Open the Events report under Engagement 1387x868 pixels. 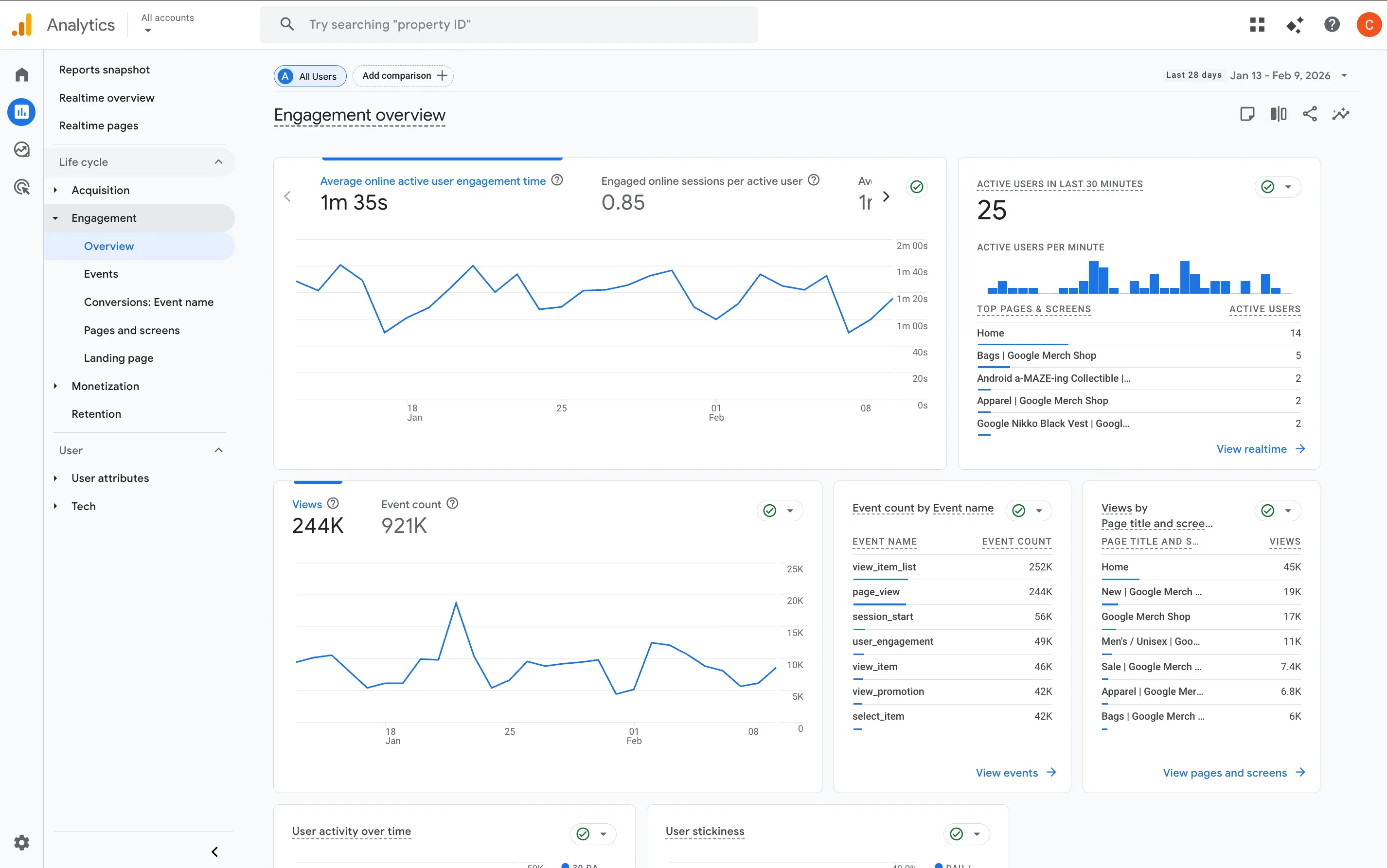click(101, 274)
